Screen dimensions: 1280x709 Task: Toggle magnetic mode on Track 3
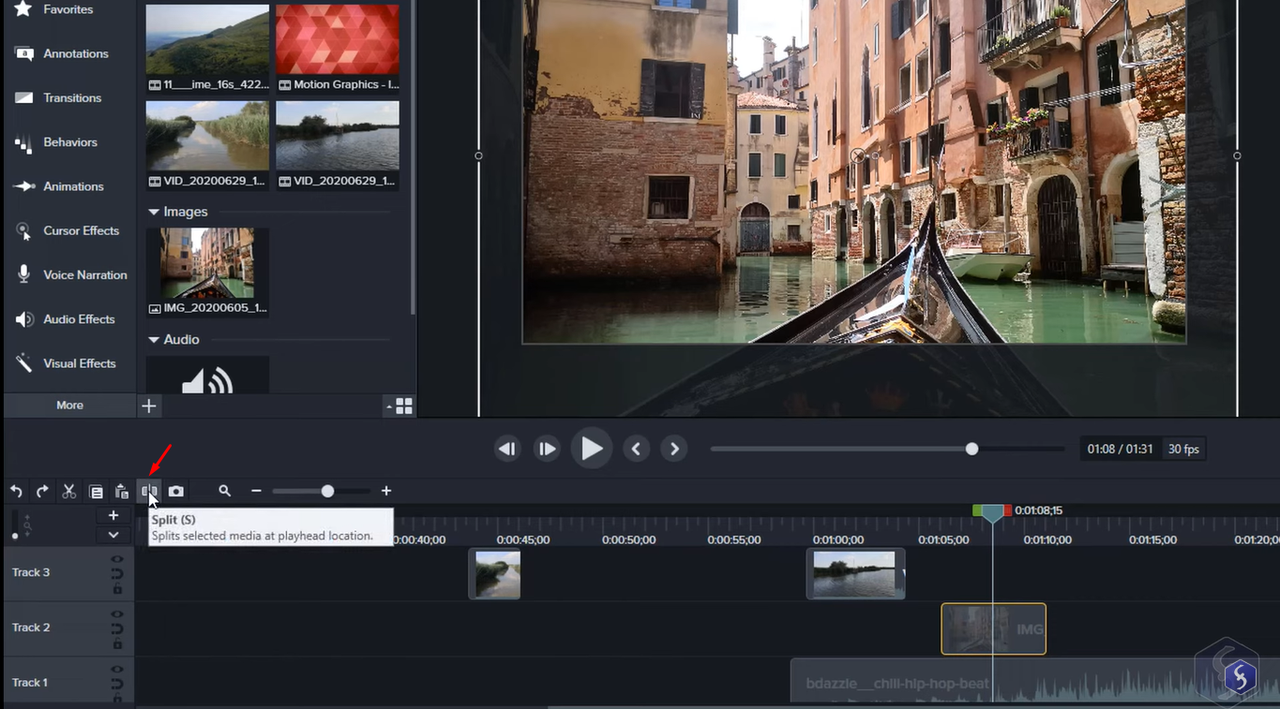(x=117, y=574)
